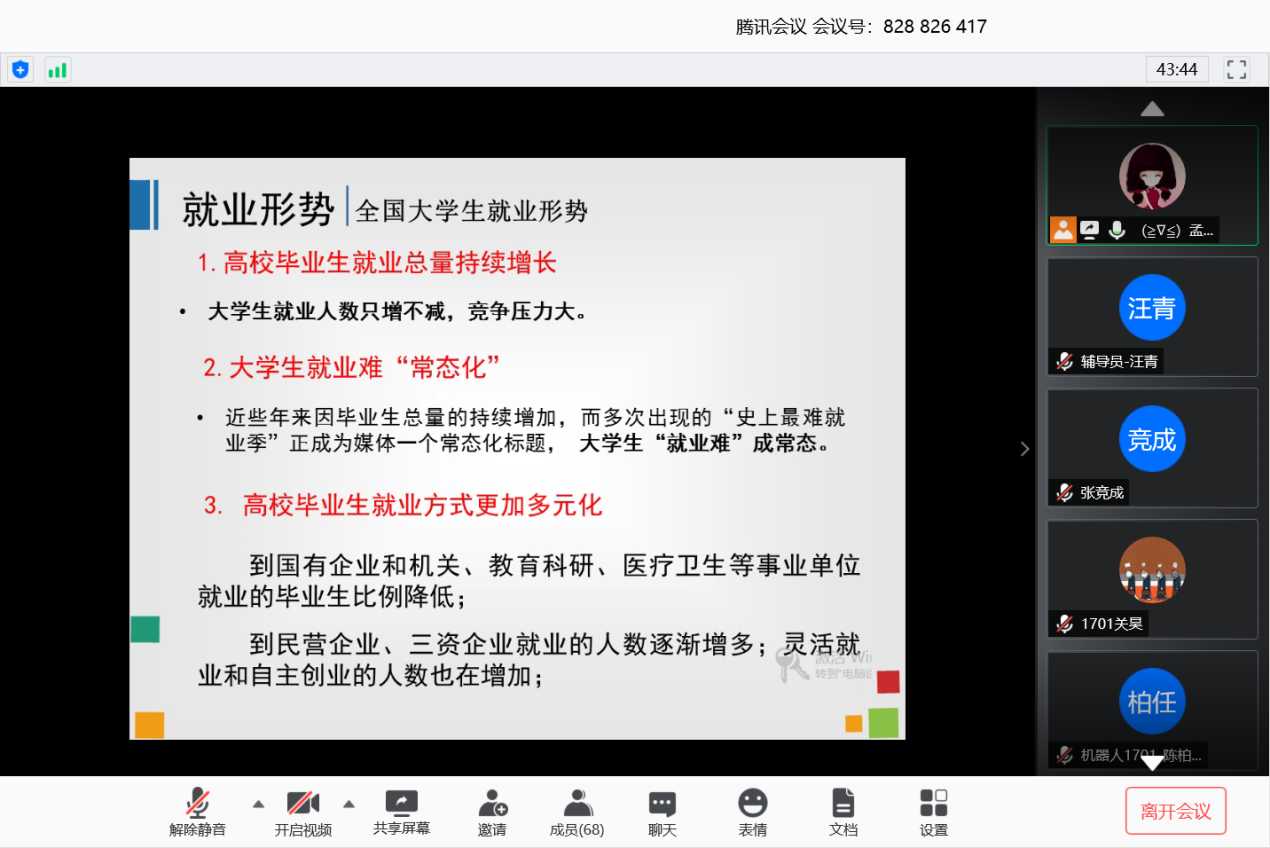This screenshot has height=848, width=1270.
Task: Open the 聊天 chat panel
Action: coord(662,811)
